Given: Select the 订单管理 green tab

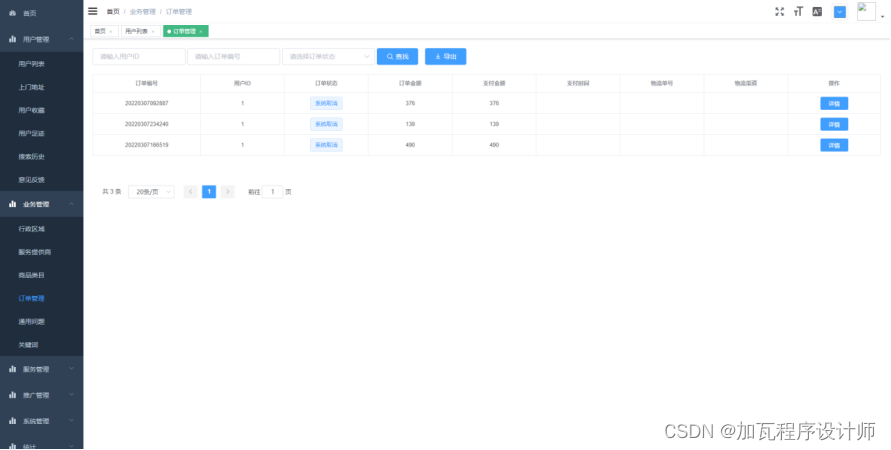Looking at the screenshot, I should click(x=185, y=31).
